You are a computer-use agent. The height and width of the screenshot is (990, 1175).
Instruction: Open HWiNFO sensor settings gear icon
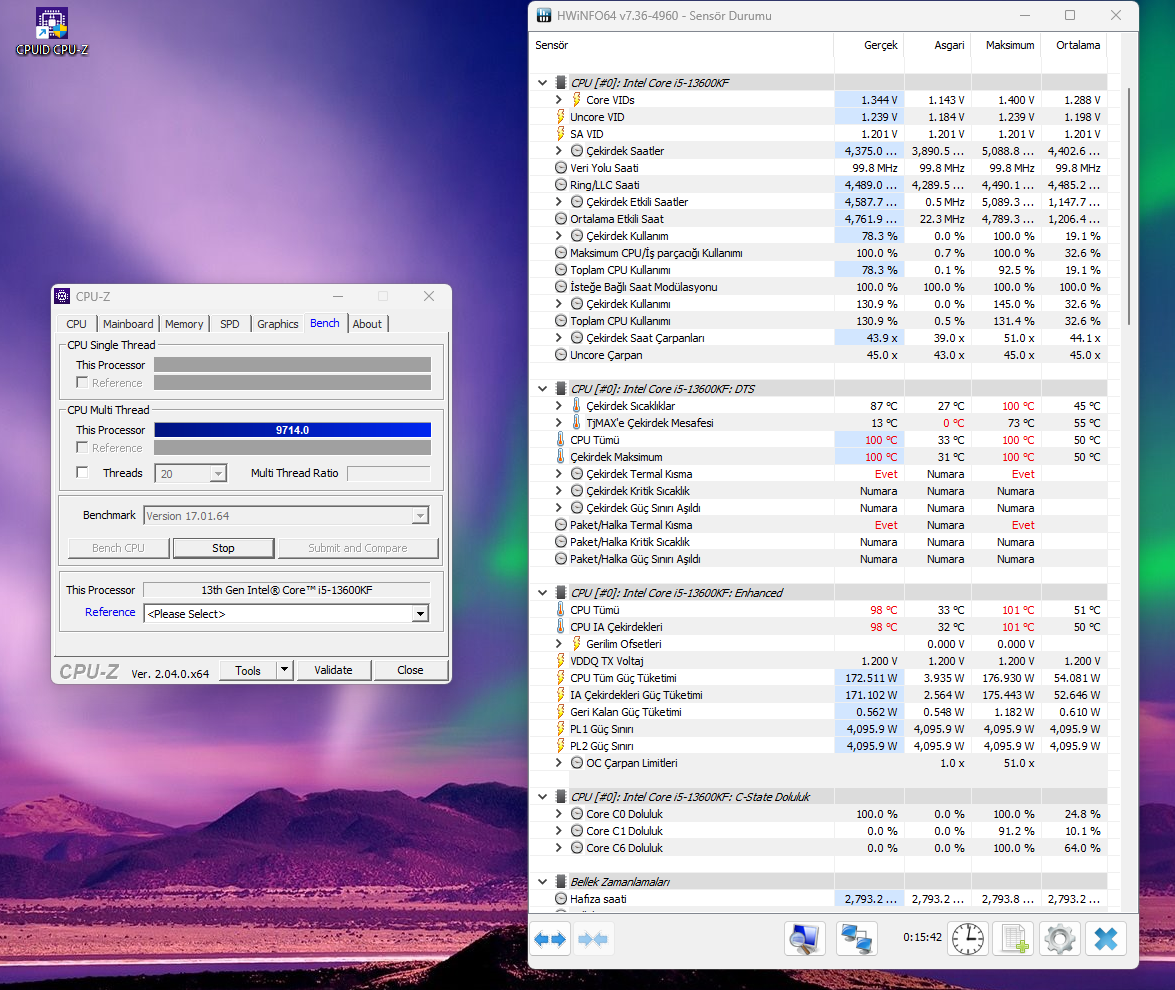tap(1060, 938)
